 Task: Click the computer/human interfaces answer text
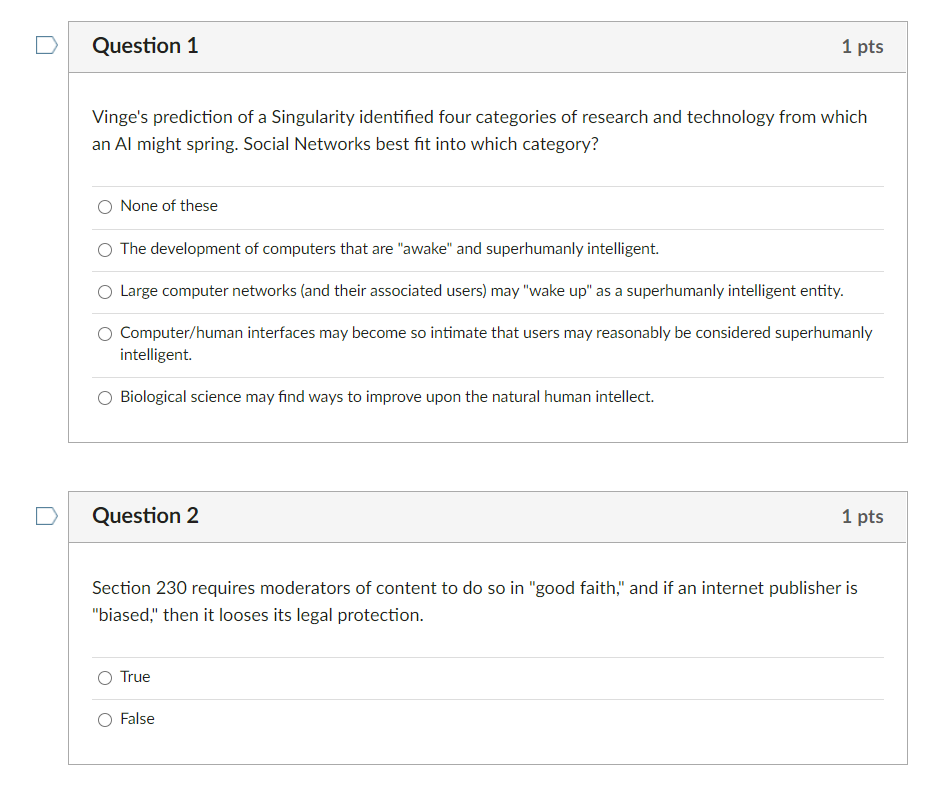pos(495,333)
